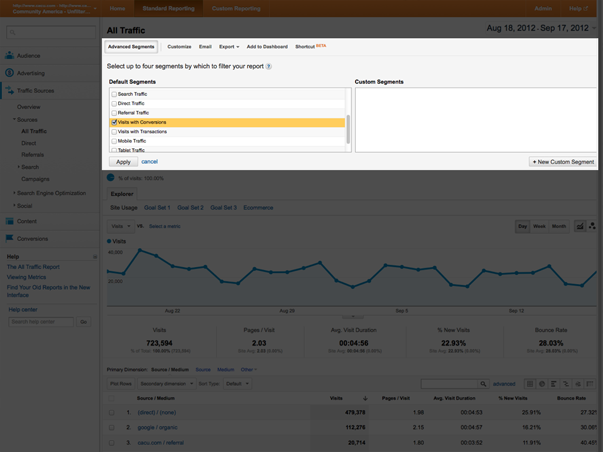Open the Standard Reporting tab
Viewport: 603px width, 452px height.
pos(168,8)
